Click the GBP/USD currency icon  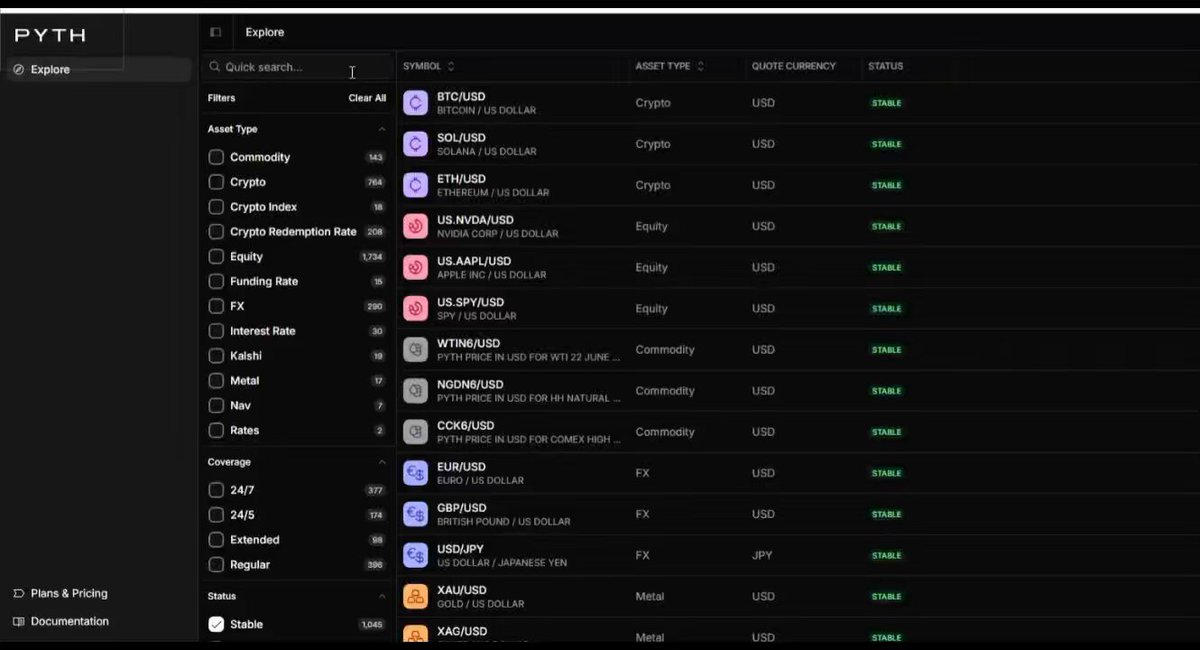pyautogui.click(x=416, y=514)
